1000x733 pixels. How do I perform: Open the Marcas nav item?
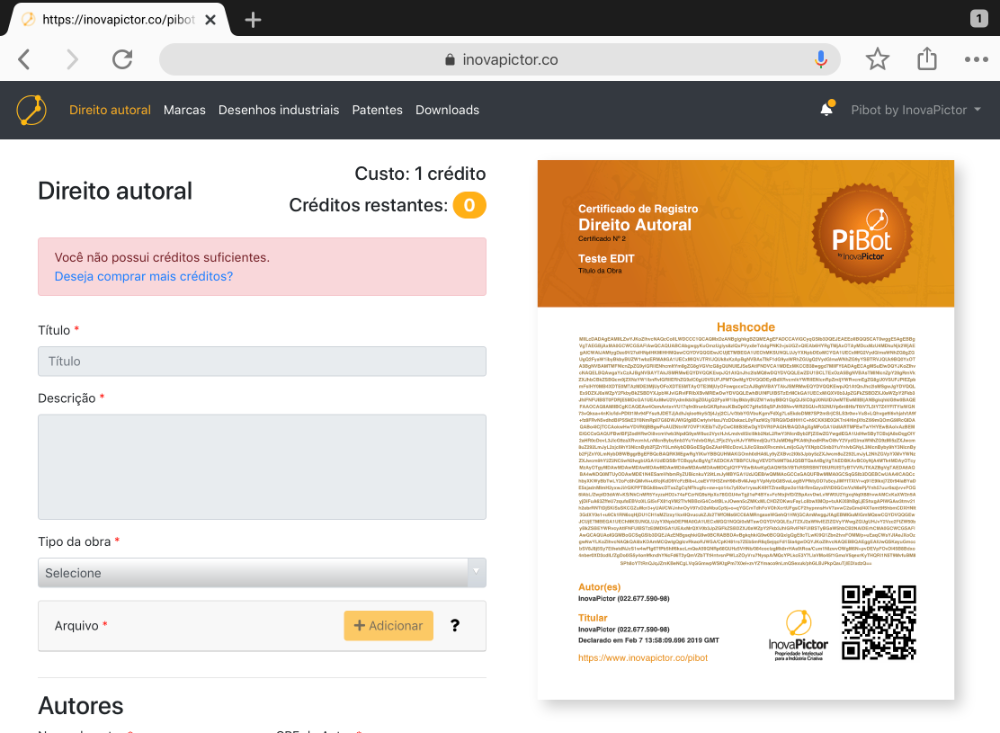point(184,110)
